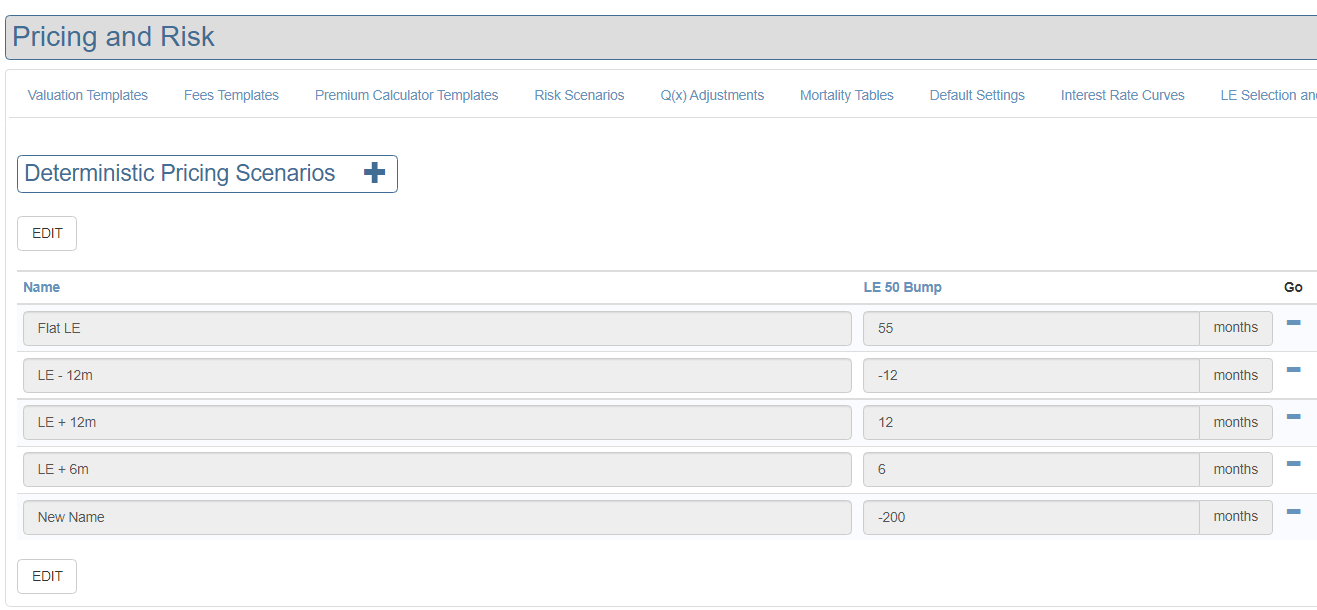The image size is (1317, 610).
Task: Remove the New Name scenario row
Action: [x=1293, y=512]
